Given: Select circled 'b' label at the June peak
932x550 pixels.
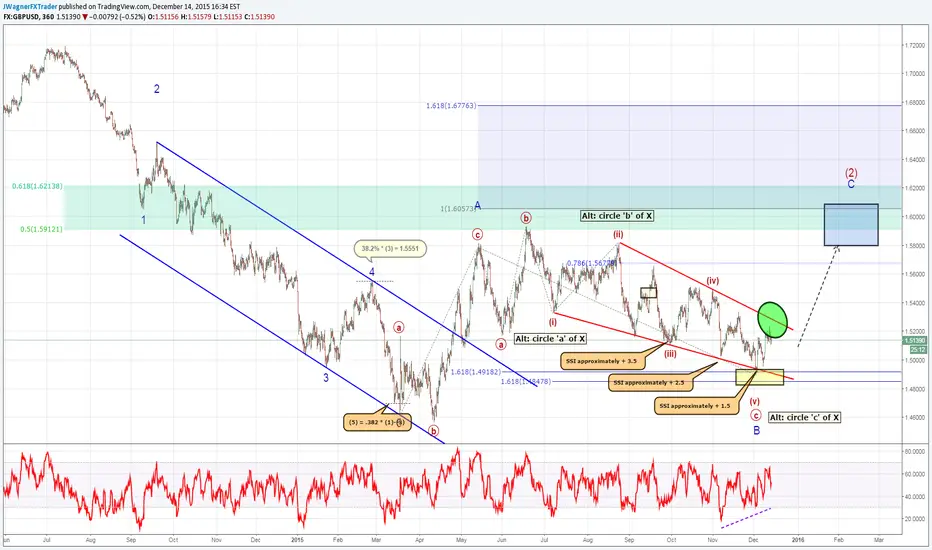Looking at the screenshot, I should 526,218.
